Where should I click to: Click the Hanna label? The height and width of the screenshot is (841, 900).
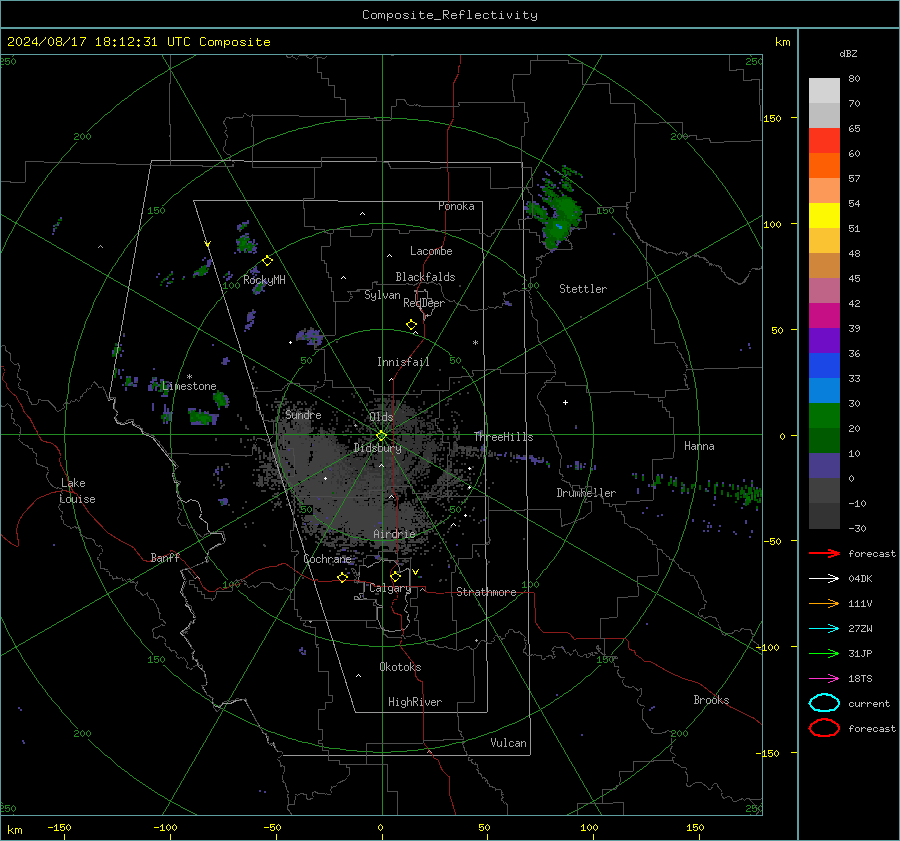point(699,446)
